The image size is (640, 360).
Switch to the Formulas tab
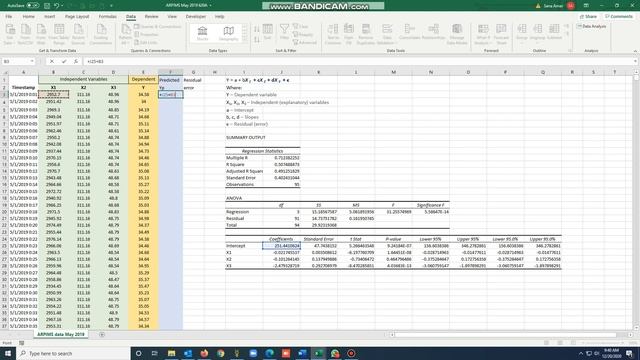pos(107,17)
